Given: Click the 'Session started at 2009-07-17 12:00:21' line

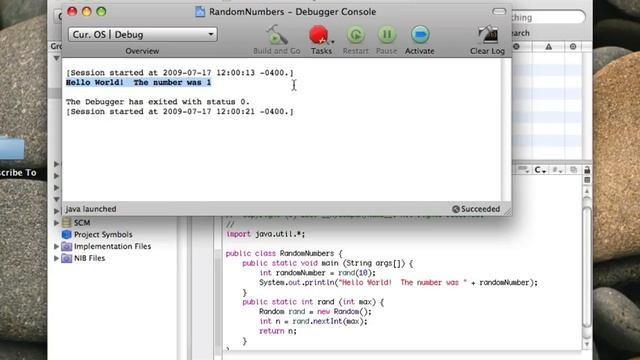Looking at the screenshot, I should [180, 111].
